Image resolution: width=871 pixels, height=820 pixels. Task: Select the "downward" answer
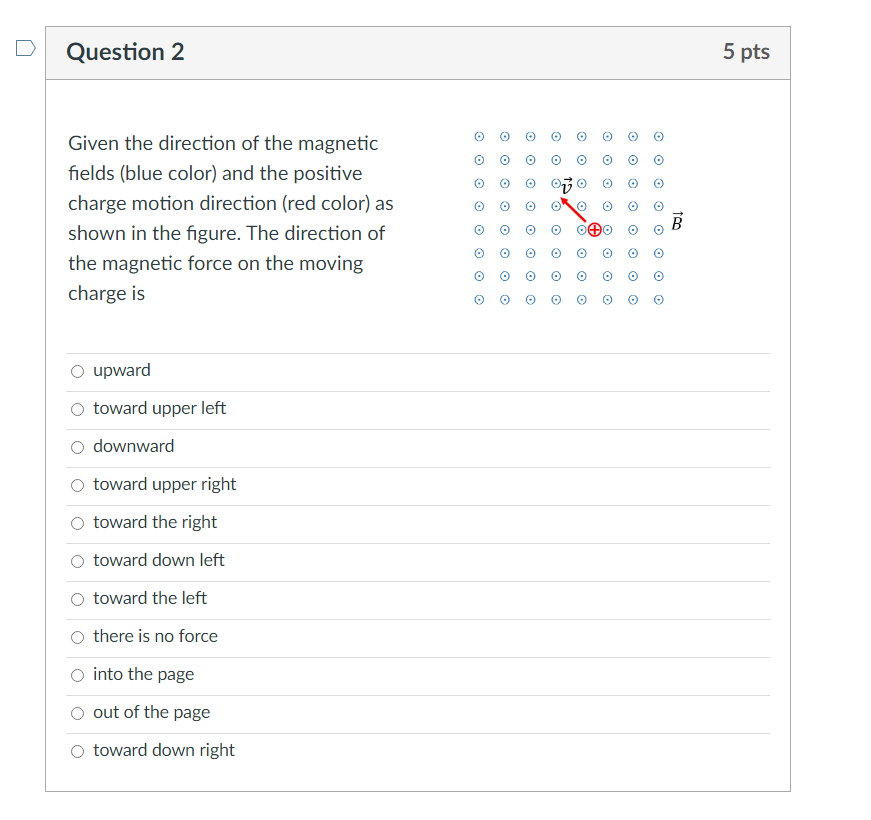click(x=77, y=447)
